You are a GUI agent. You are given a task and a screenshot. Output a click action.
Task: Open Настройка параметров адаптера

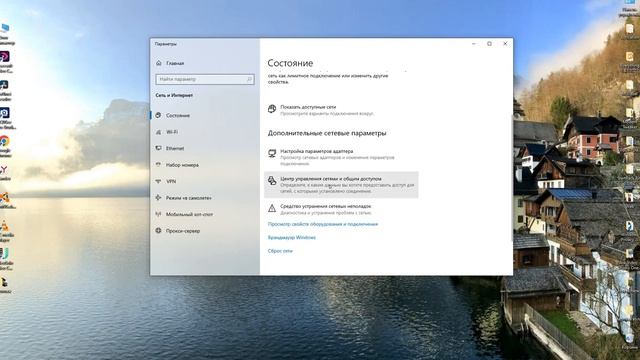pos(331,157)
